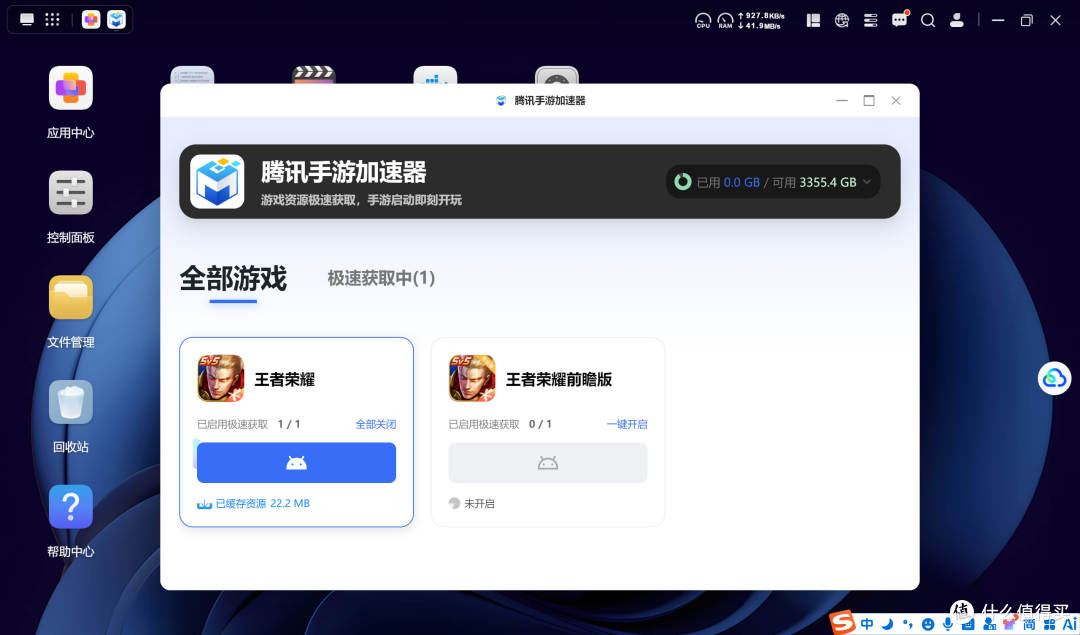Open the message notifications icon

click(x=900, y=20)
